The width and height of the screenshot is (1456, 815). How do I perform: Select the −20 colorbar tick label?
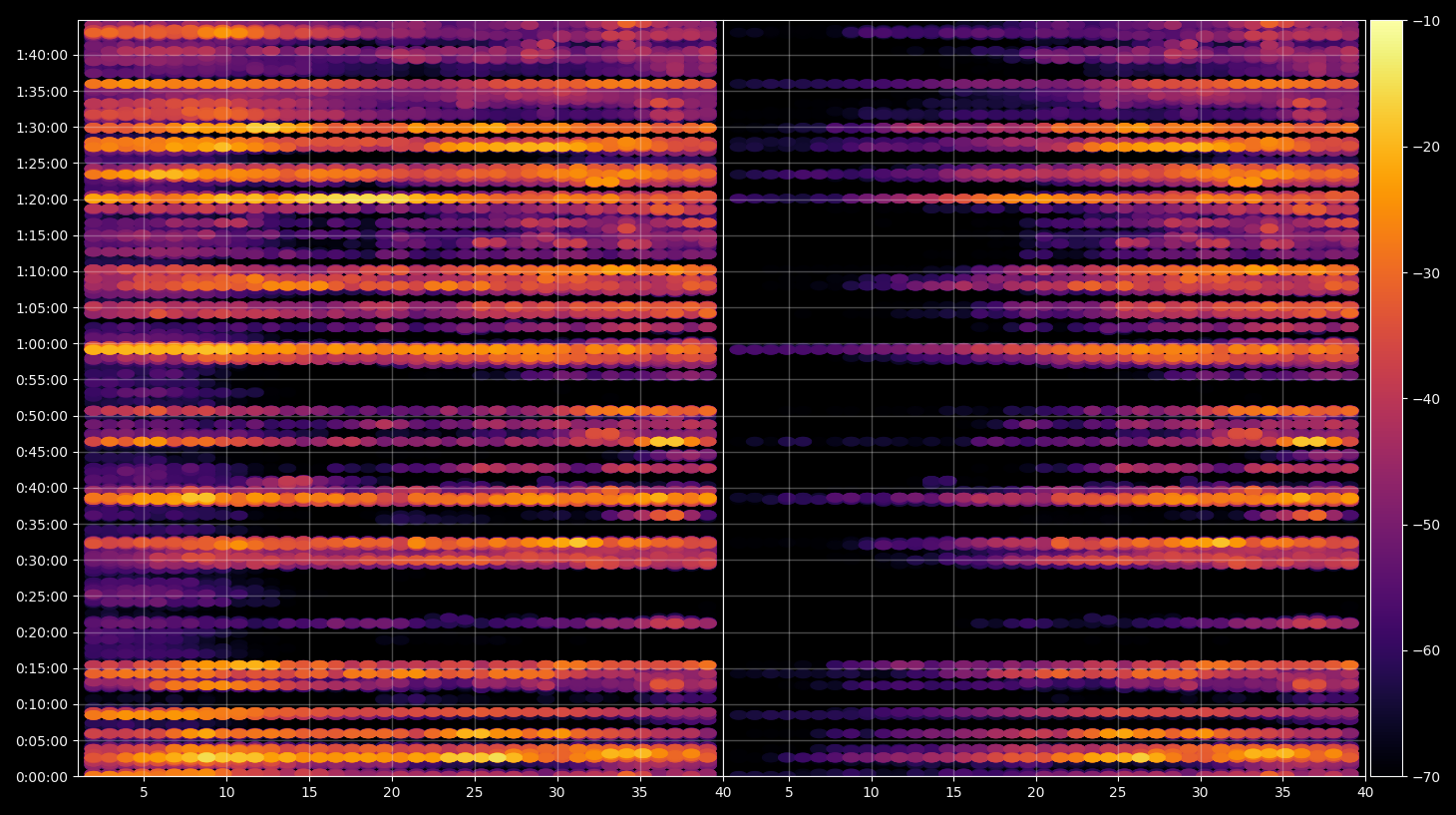[x=1426, y=147]
